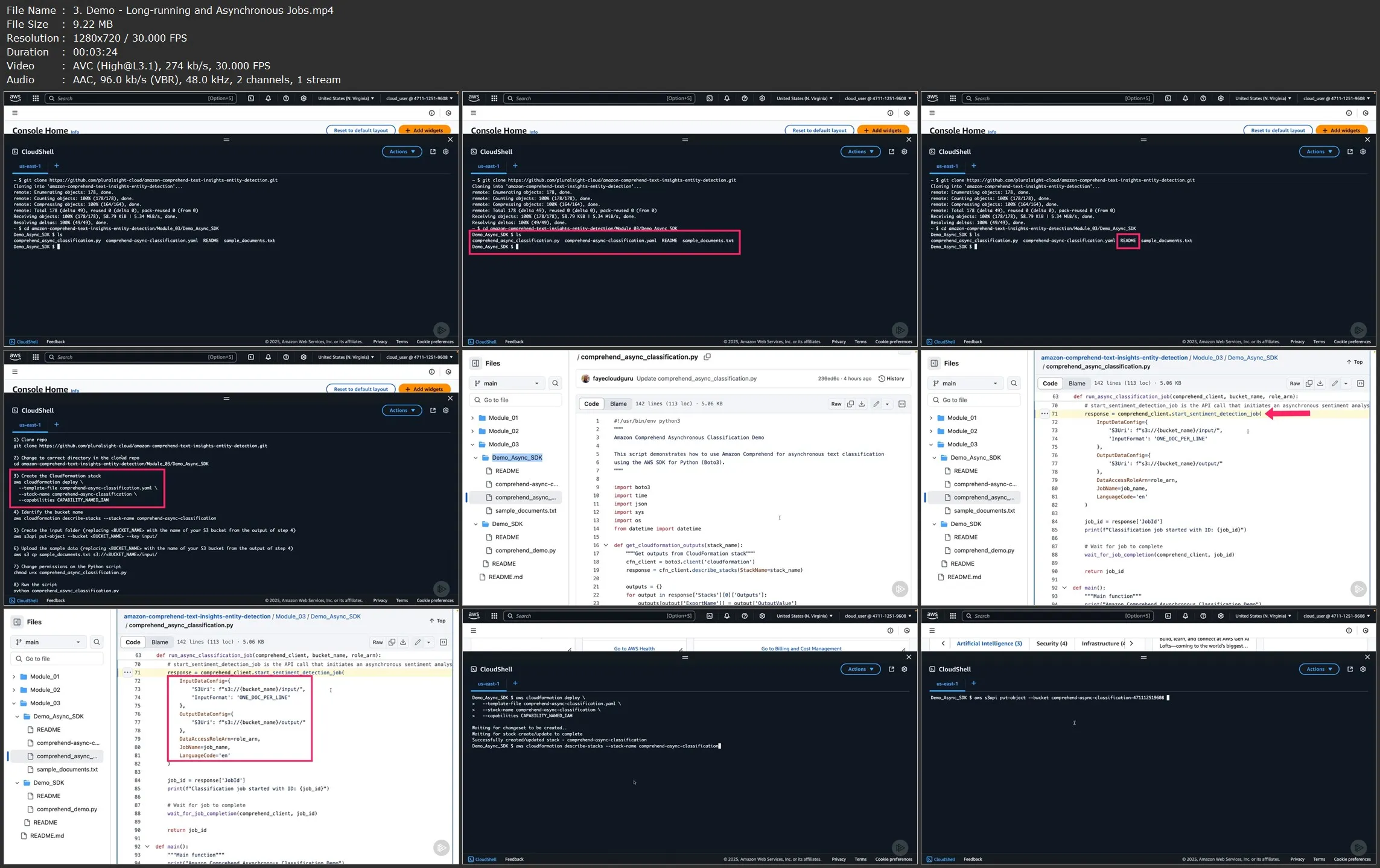Viewport: 1380px width, 868px height.
Task: Open region selector above Artificial Intelligence tabs
Action: click(1263, 616)
